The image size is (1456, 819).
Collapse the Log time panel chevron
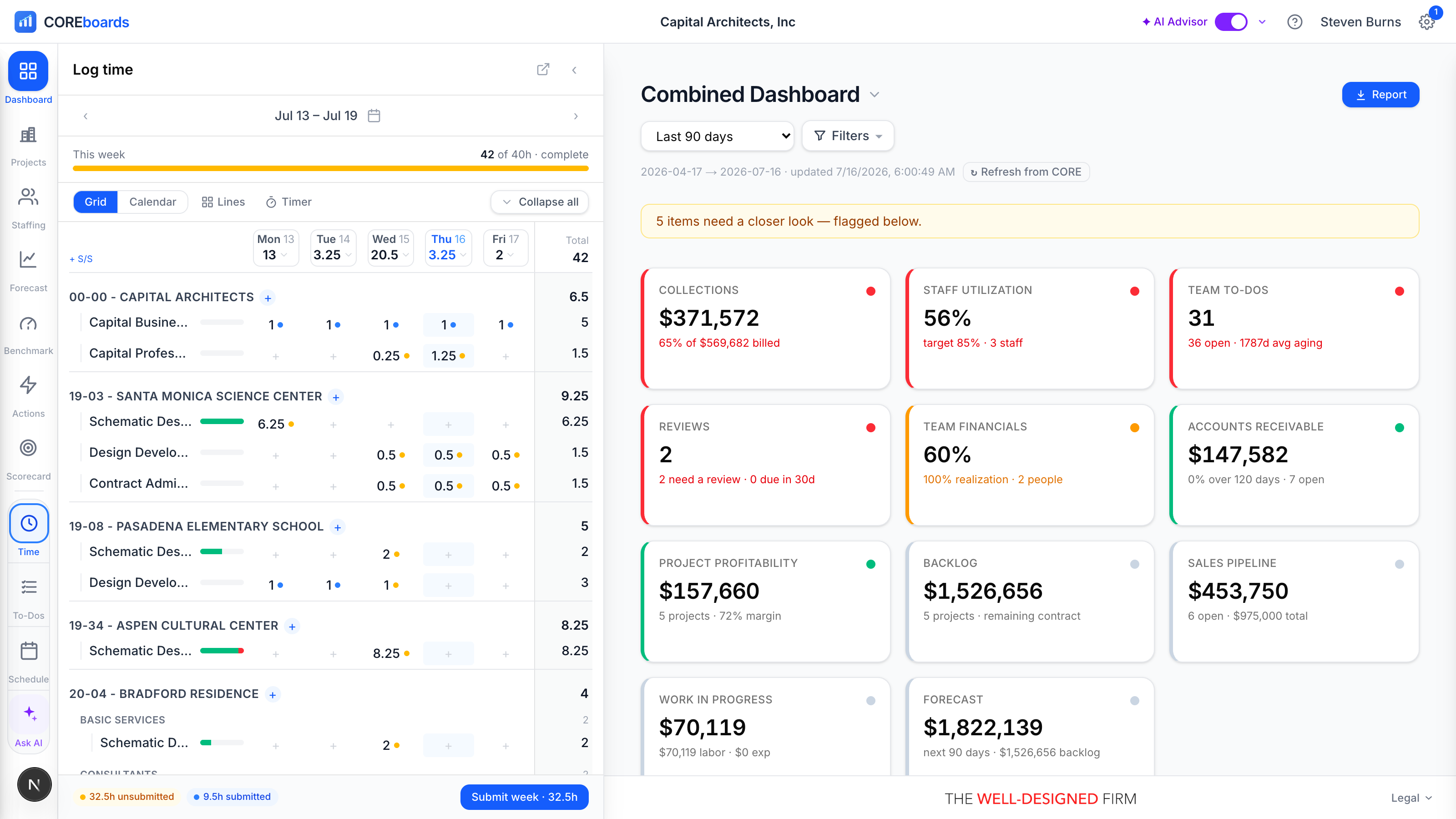pyautogui.click(x=574, y=70)
